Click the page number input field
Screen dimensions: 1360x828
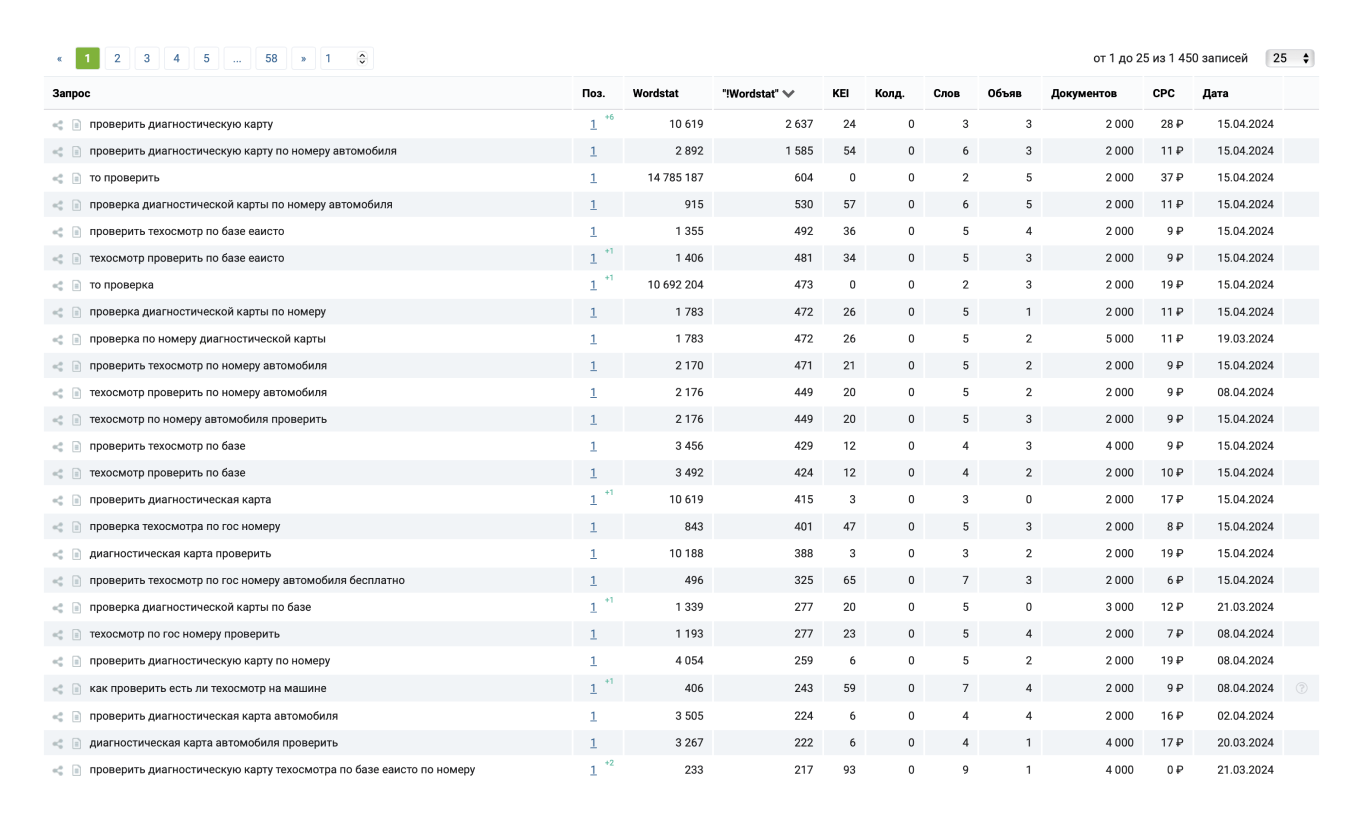pos(338,59)
